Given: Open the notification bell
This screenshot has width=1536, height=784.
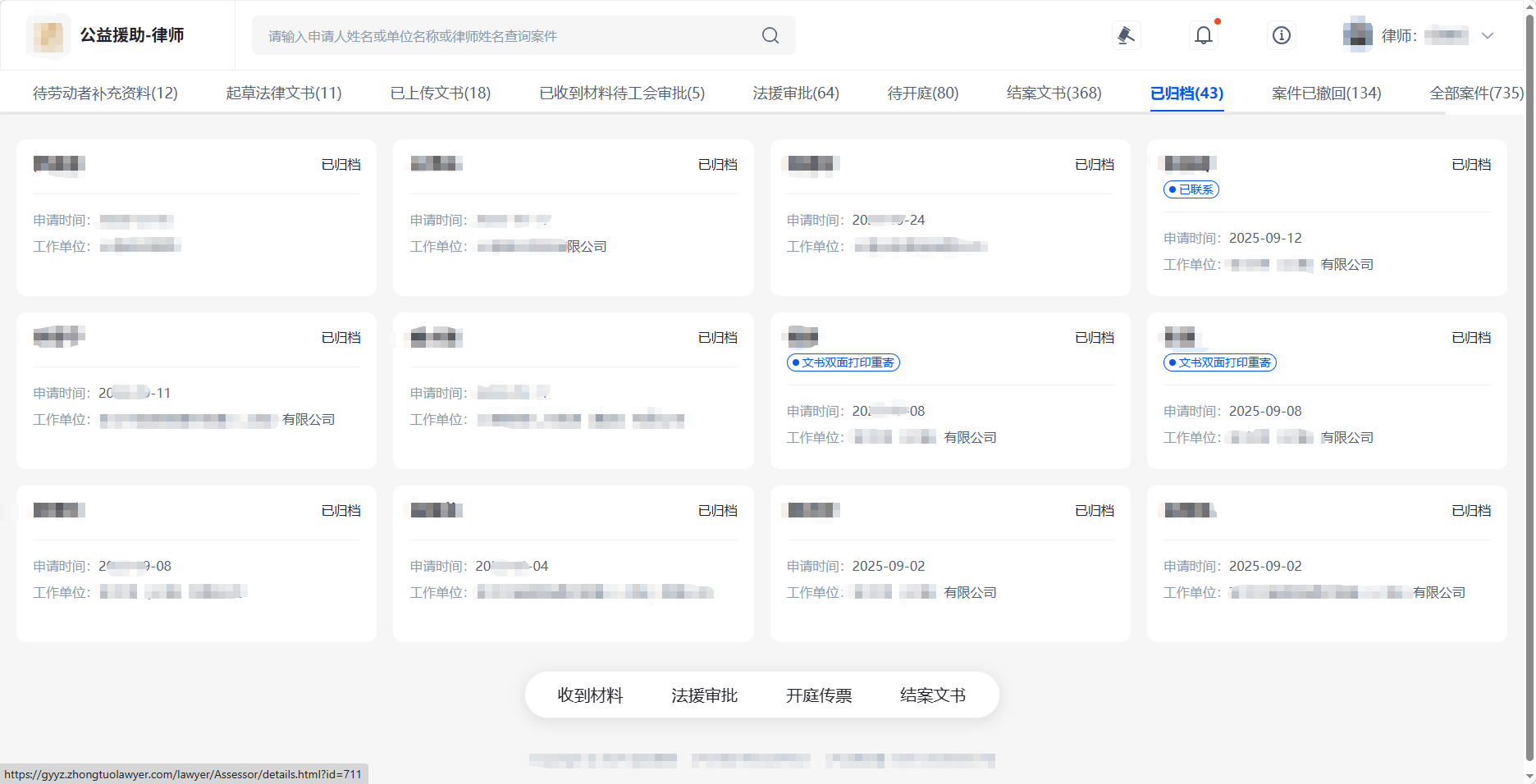Looking at the screenshot, I should tap(1203, 35).
